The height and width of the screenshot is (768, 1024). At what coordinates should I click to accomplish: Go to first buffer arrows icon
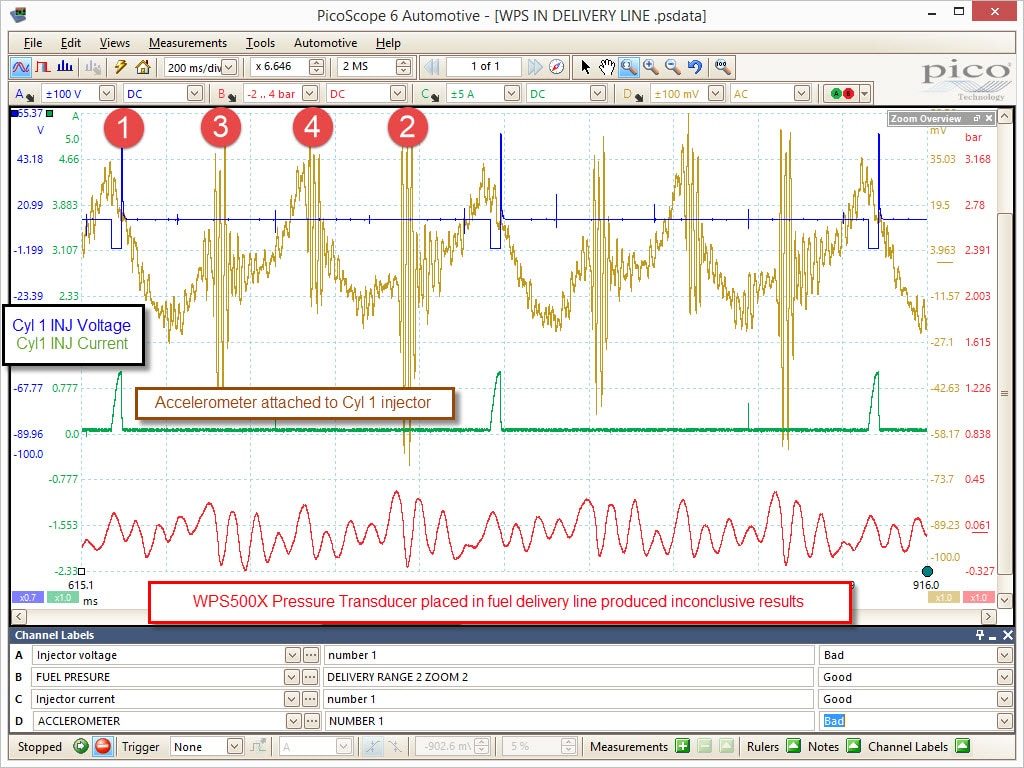(x=431, y=67)
